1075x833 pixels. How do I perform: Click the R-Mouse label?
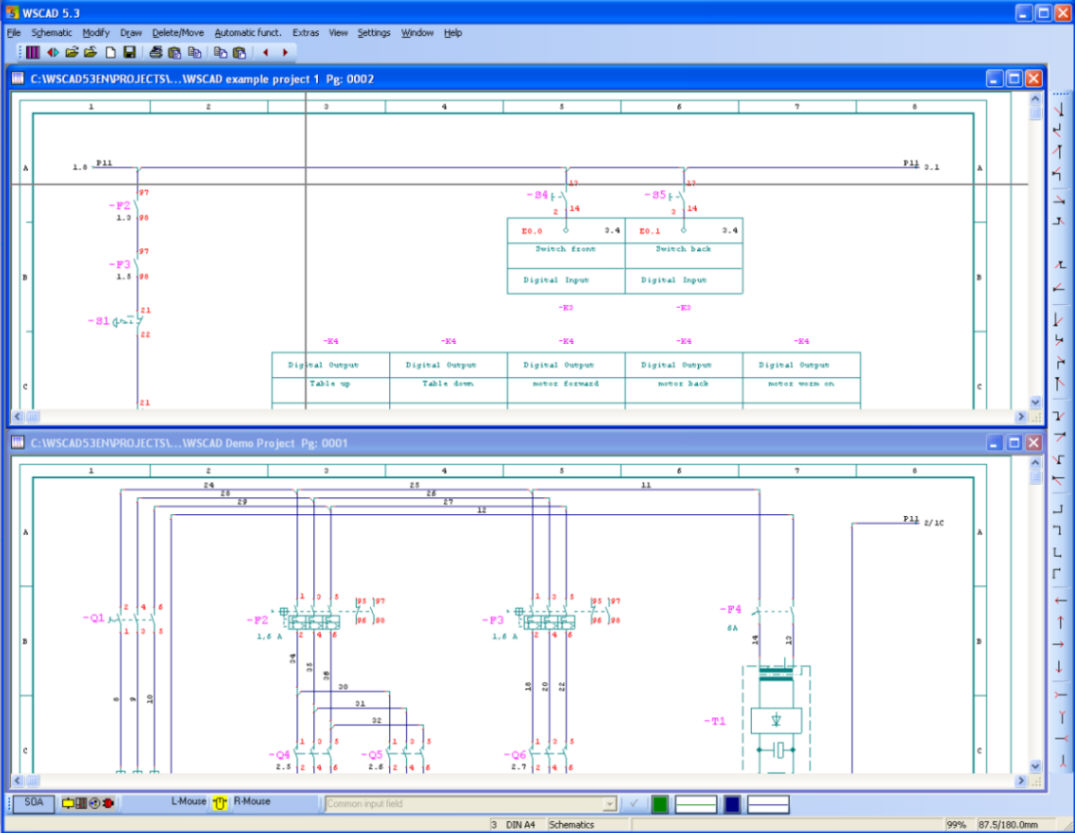pyautogui.click(x=252, y=801)
